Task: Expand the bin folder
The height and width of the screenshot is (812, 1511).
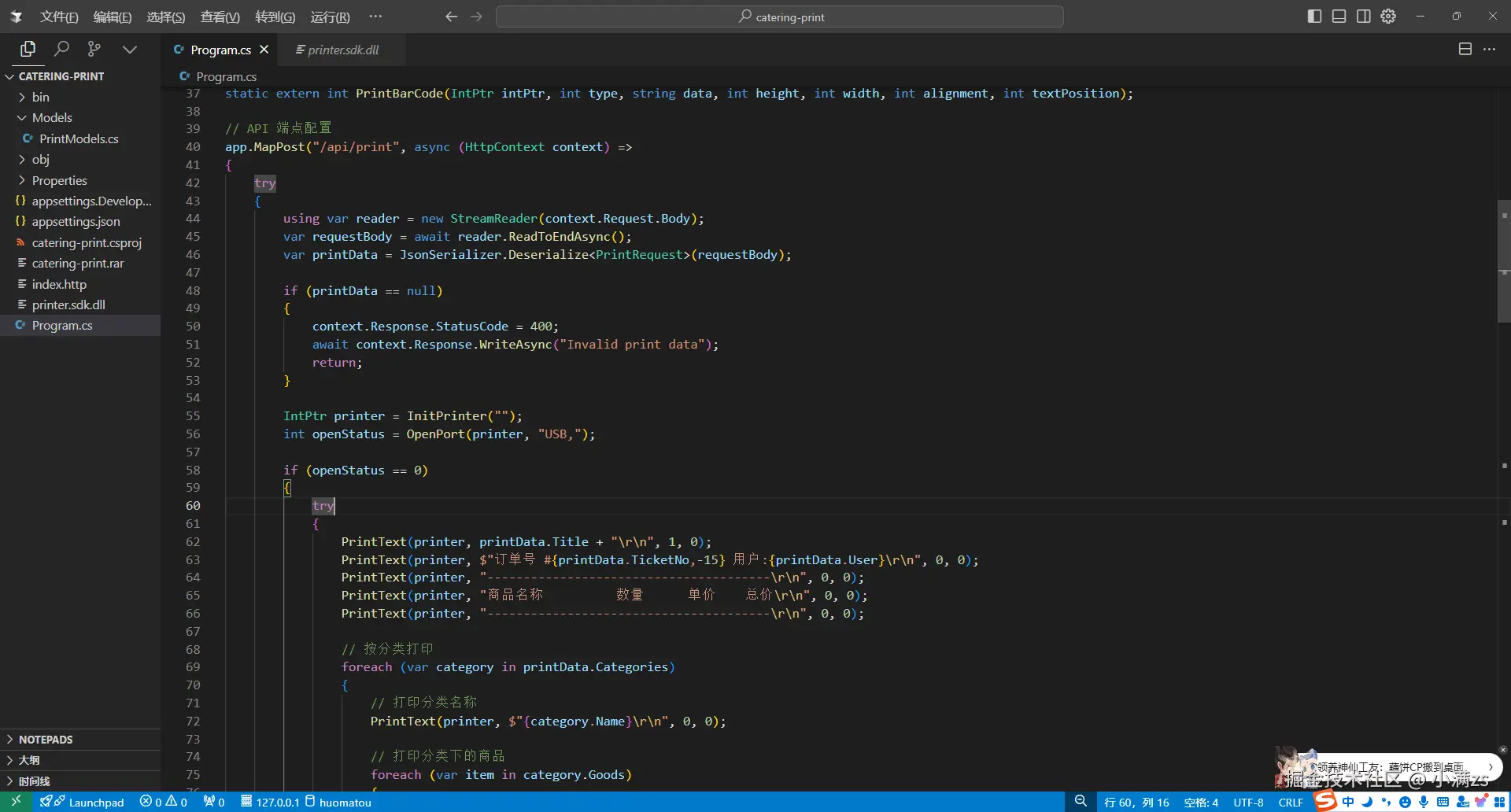Action: pyautogui.click(x=40, y=97)
